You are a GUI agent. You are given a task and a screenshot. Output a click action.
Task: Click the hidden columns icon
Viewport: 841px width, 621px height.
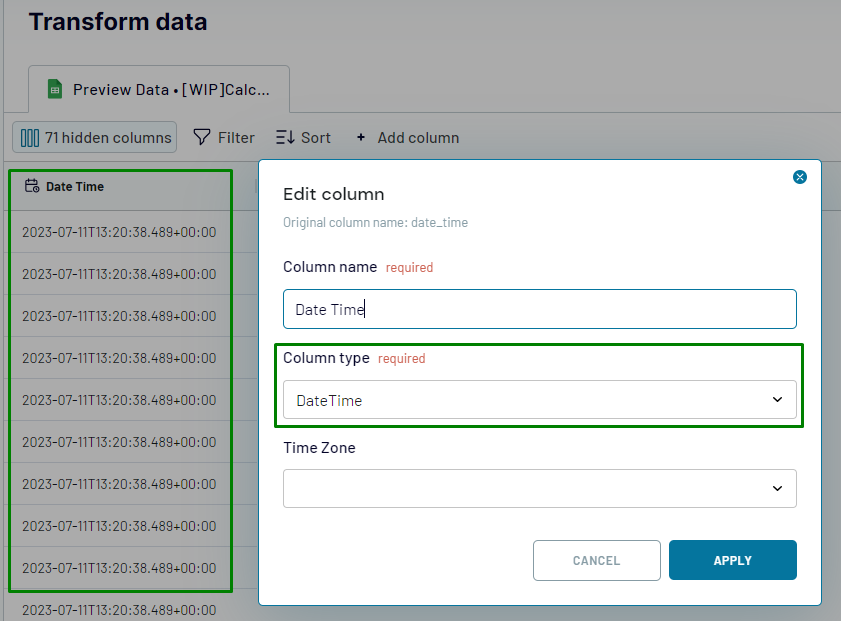30,138
